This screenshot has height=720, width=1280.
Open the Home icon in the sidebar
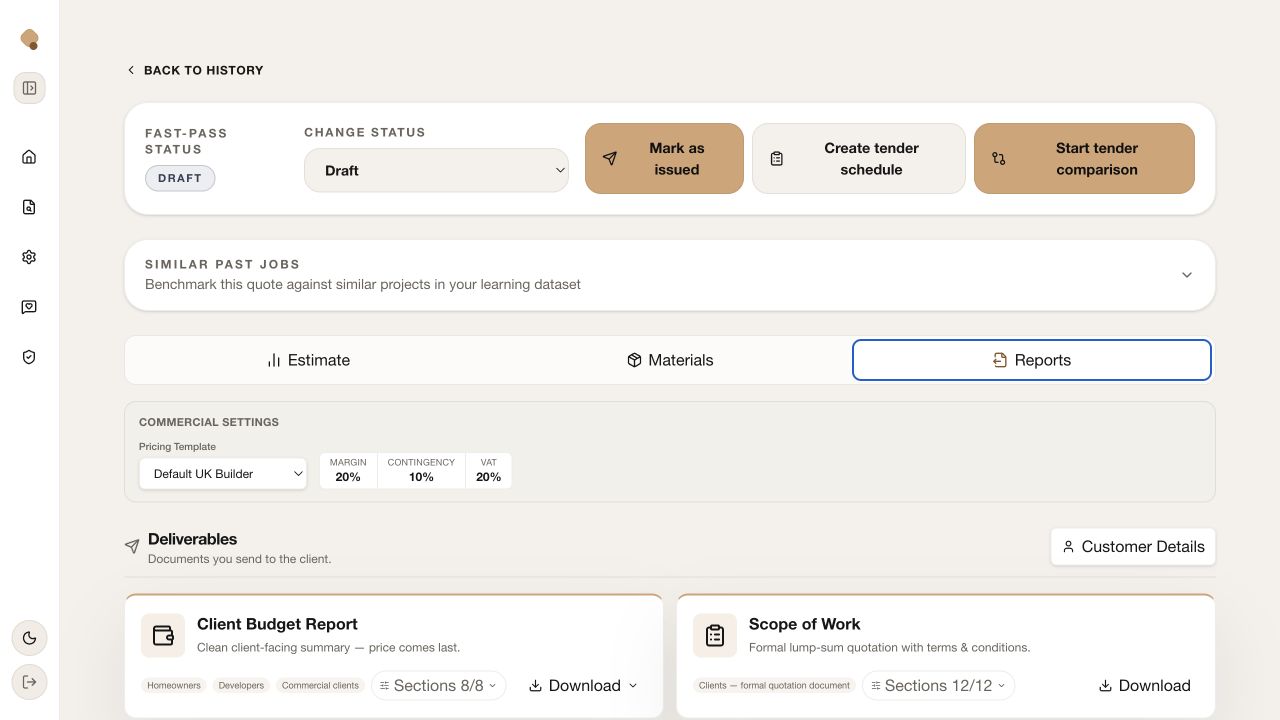(29, 157)
